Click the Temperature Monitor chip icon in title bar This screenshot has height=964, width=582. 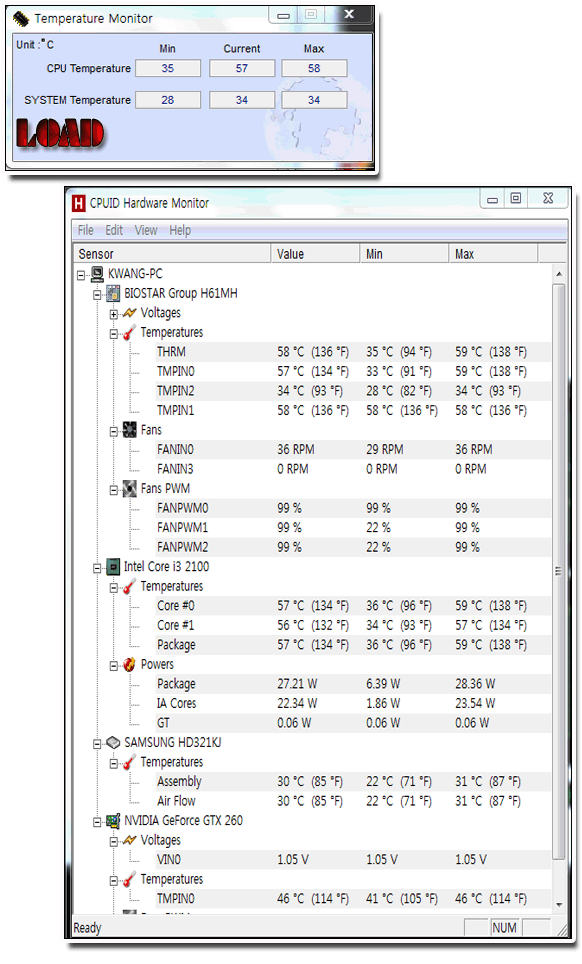(x=22, y=19)
